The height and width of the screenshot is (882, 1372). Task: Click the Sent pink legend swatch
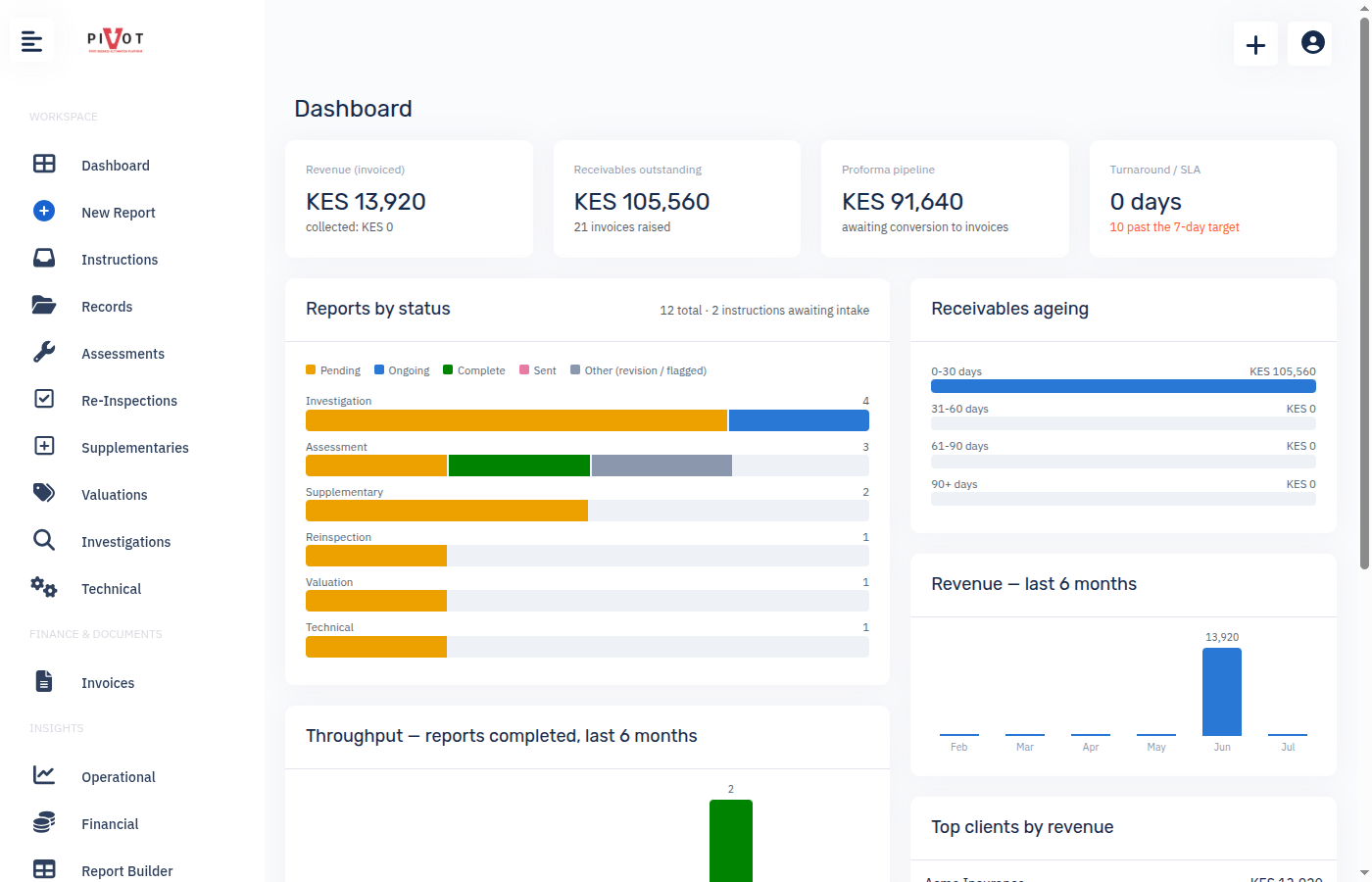[524, 369]
